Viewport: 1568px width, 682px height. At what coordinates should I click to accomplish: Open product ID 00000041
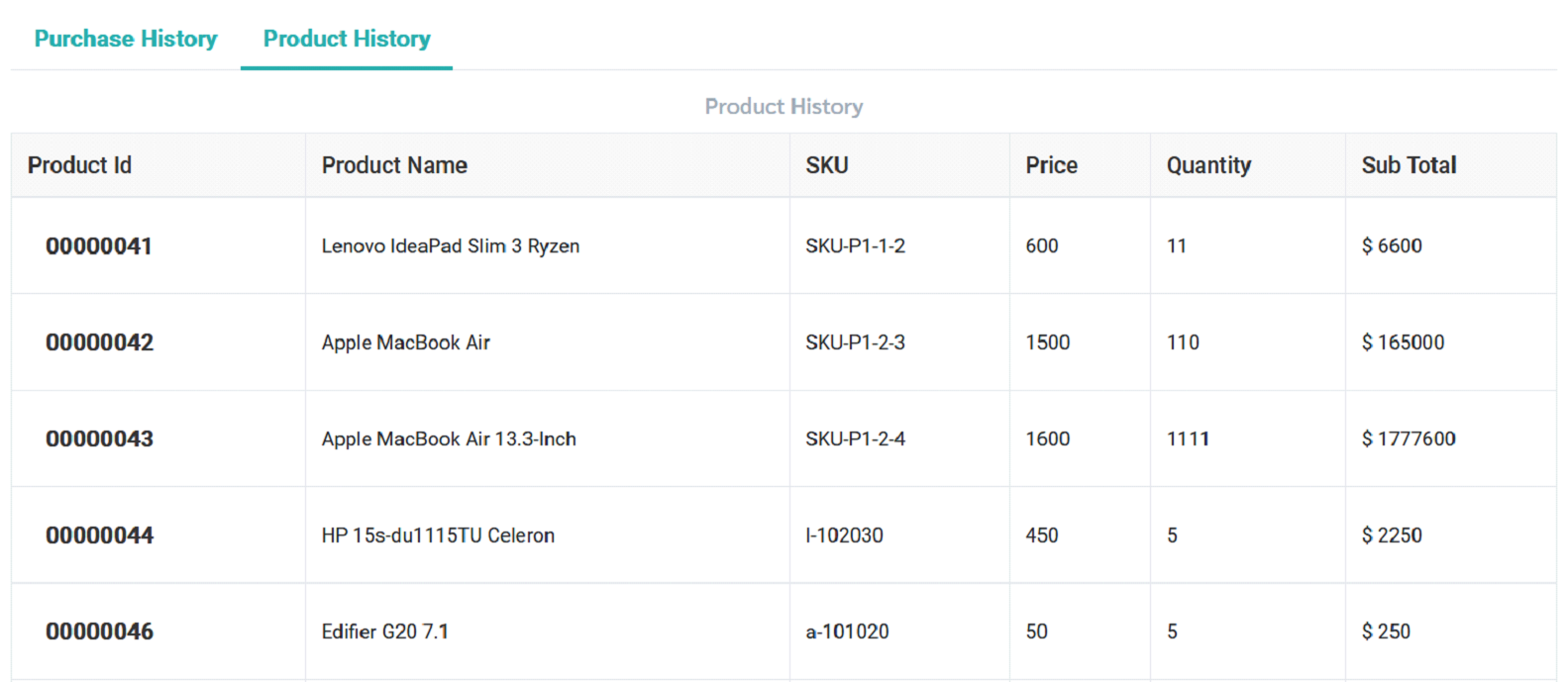(99, 246)
